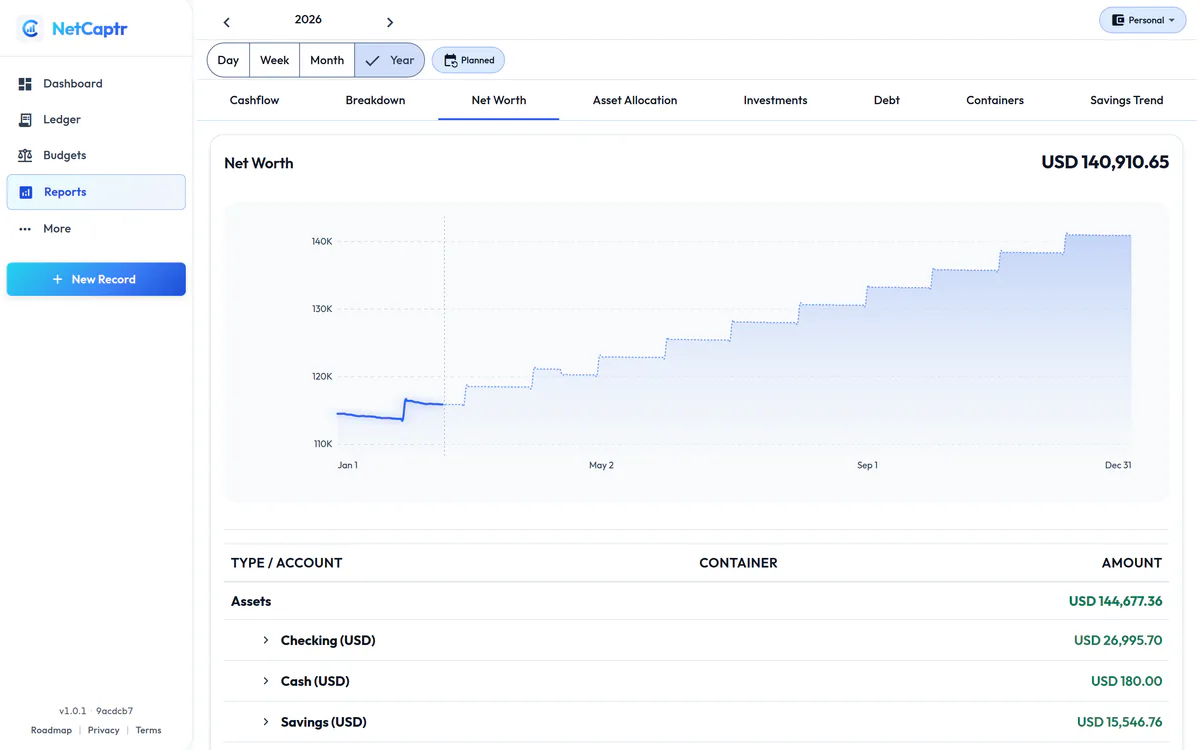The height and width of the screenshot is (750, 1200).
Task: Expand the Checking (USD) row
Action: (x=266, y=640)
